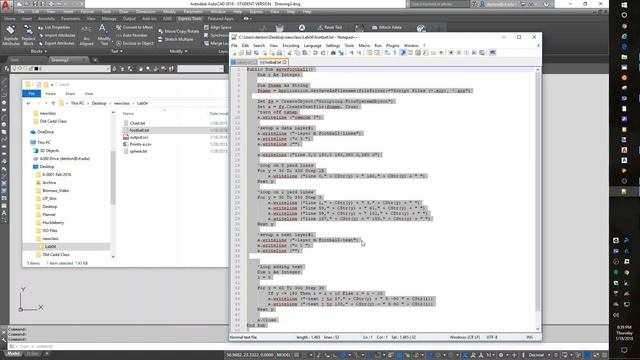Screen dimensions: 640x360
Task: Select the Home ribbon tab in AutoCAD
Action: [x=9, y=18]
